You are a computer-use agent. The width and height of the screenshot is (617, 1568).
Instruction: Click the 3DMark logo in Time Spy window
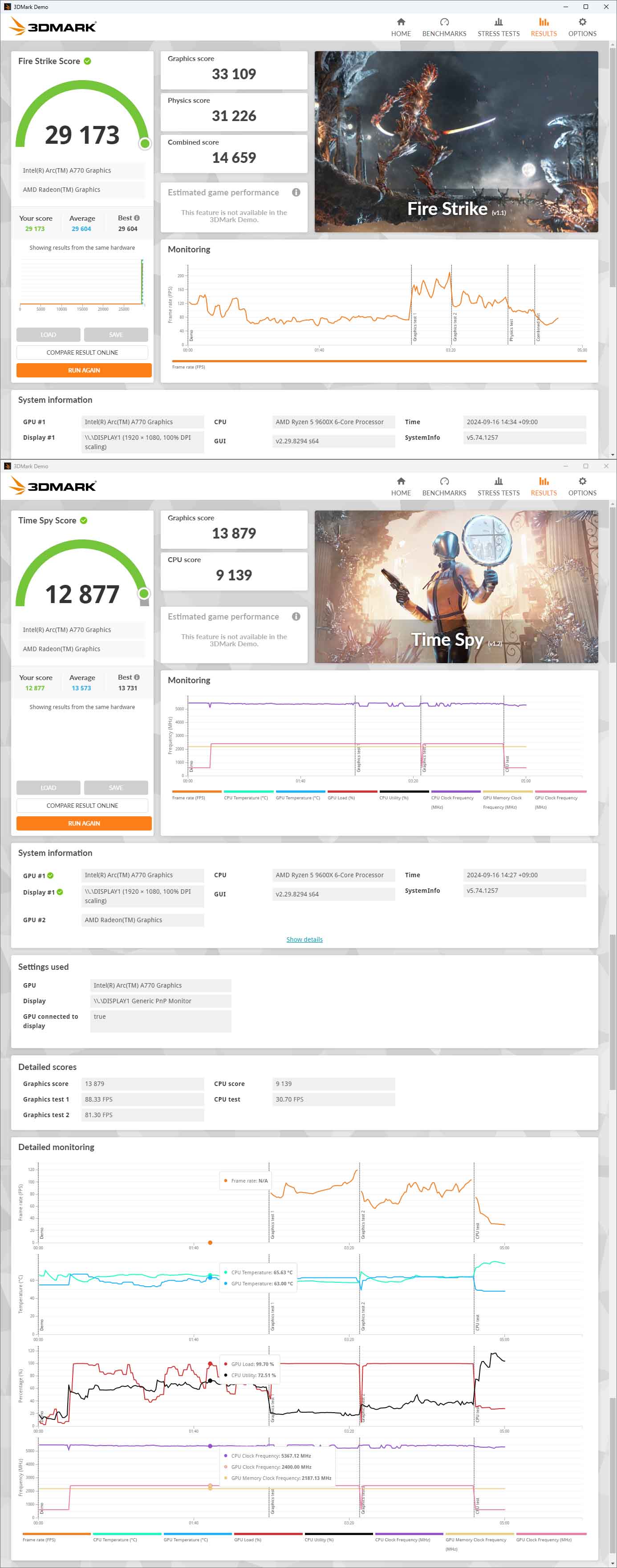(x=53, y=486)
